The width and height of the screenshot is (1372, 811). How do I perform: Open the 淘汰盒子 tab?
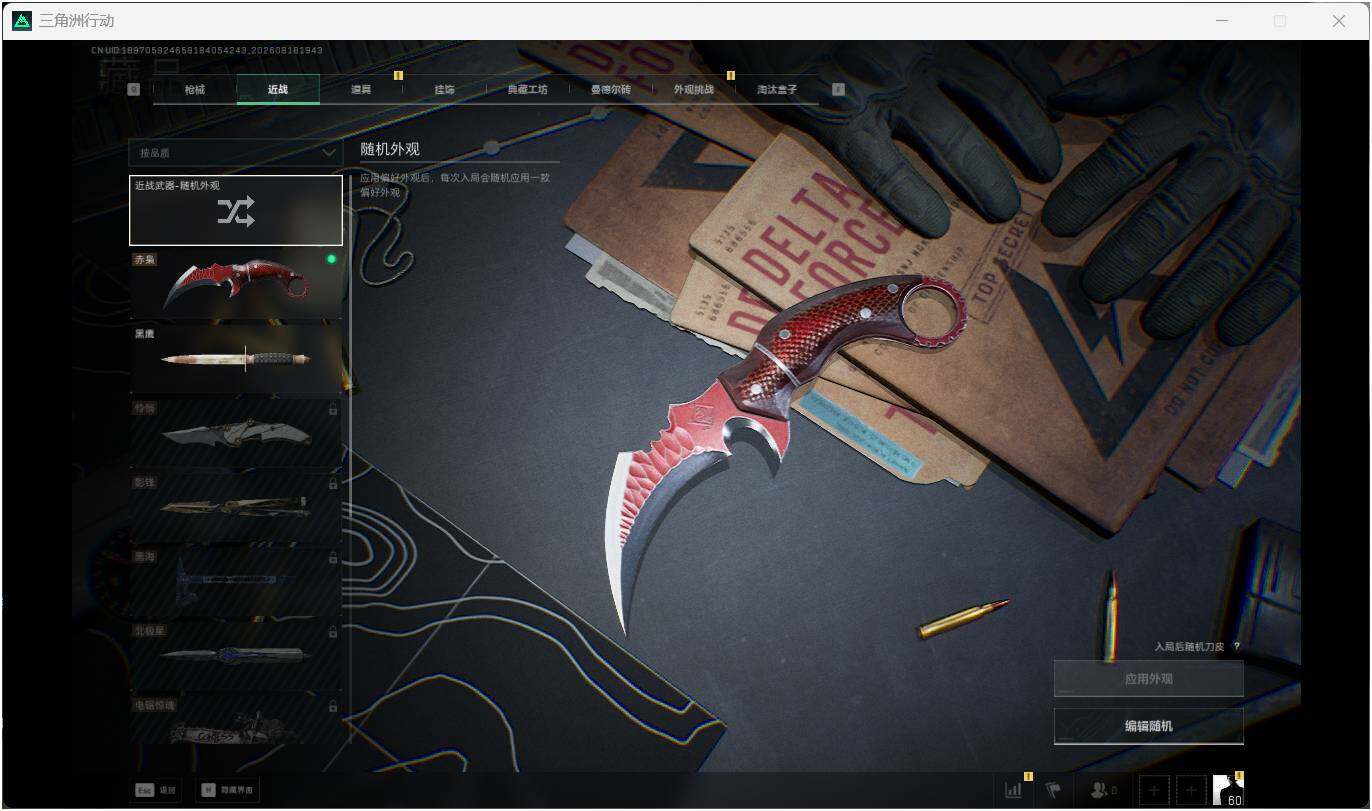click(777, 89)
